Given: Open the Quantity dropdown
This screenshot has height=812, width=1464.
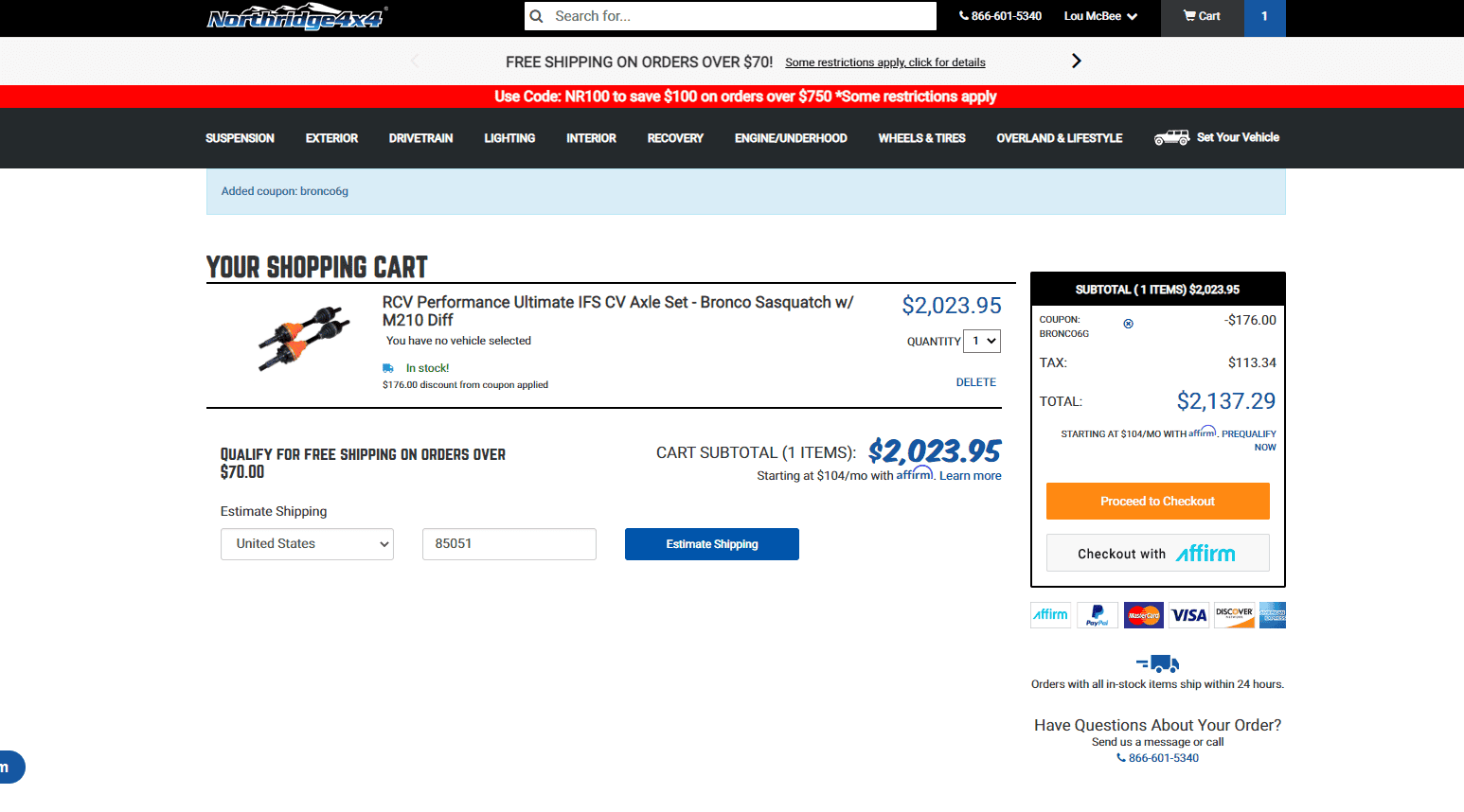Looking at the screenshot, I should [982, 341].
